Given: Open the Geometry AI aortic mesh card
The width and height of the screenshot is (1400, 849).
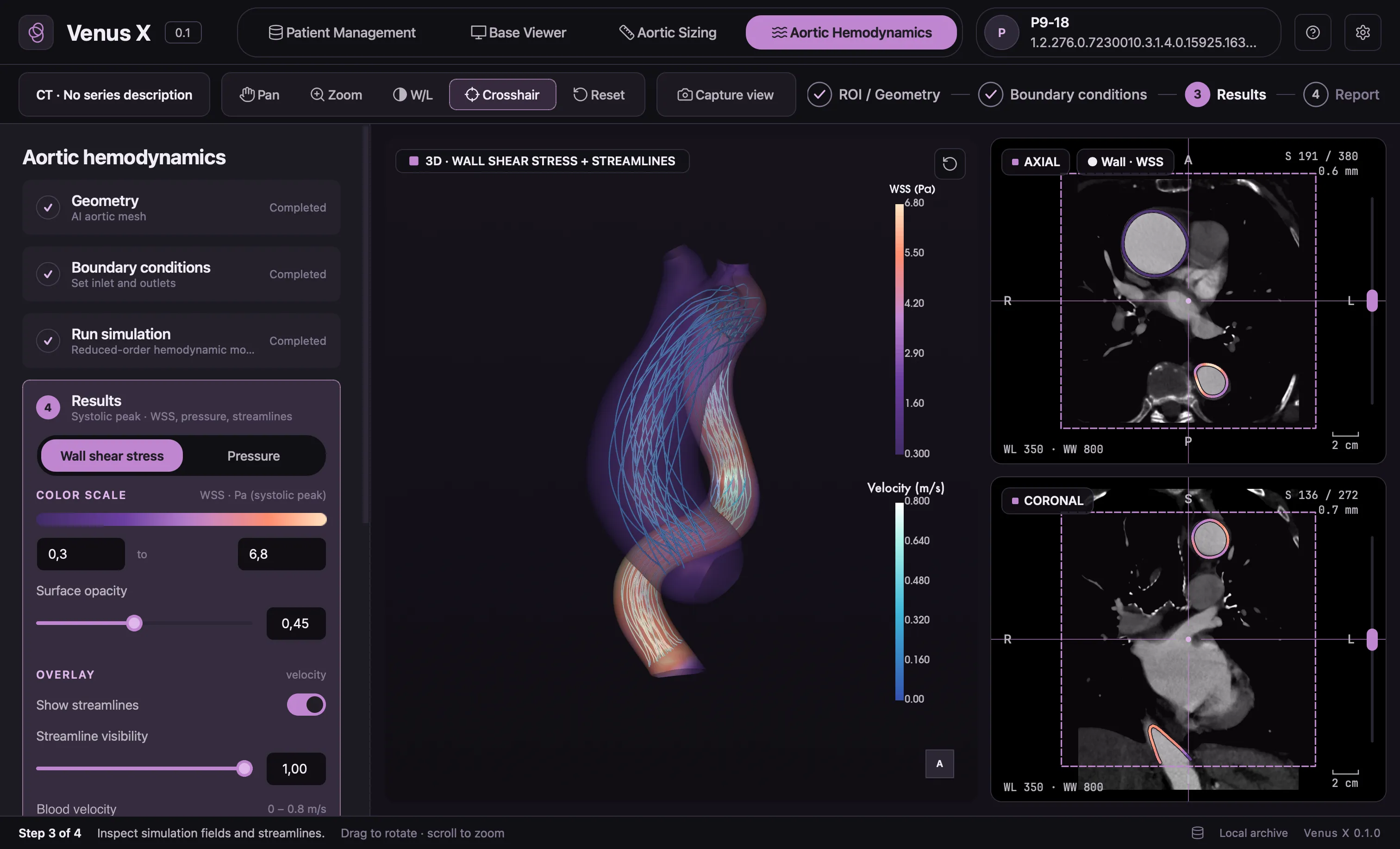Looking at the screenshot, I should 181,207.
